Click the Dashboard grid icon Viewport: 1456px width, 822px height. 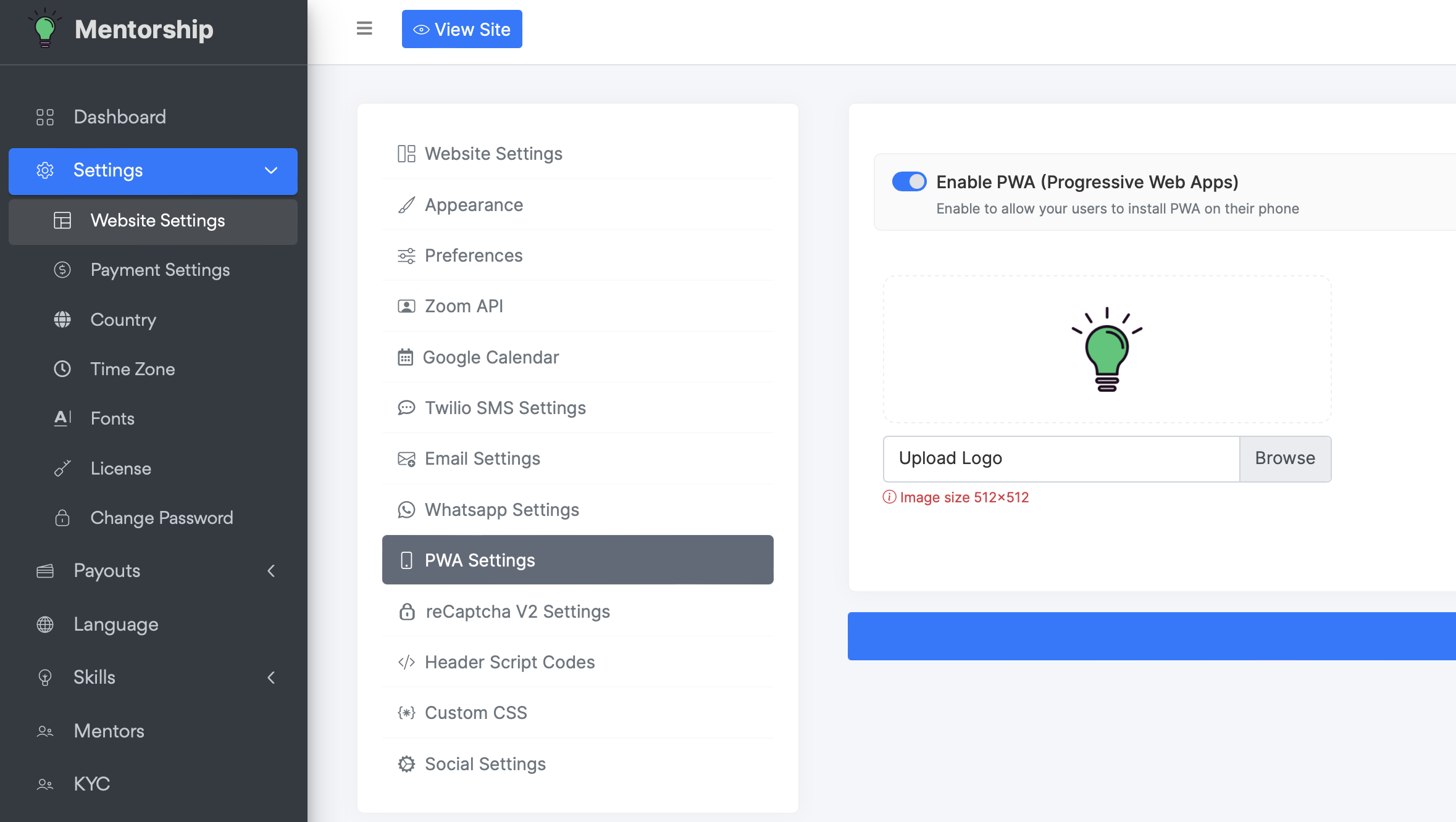click(45, 117)
